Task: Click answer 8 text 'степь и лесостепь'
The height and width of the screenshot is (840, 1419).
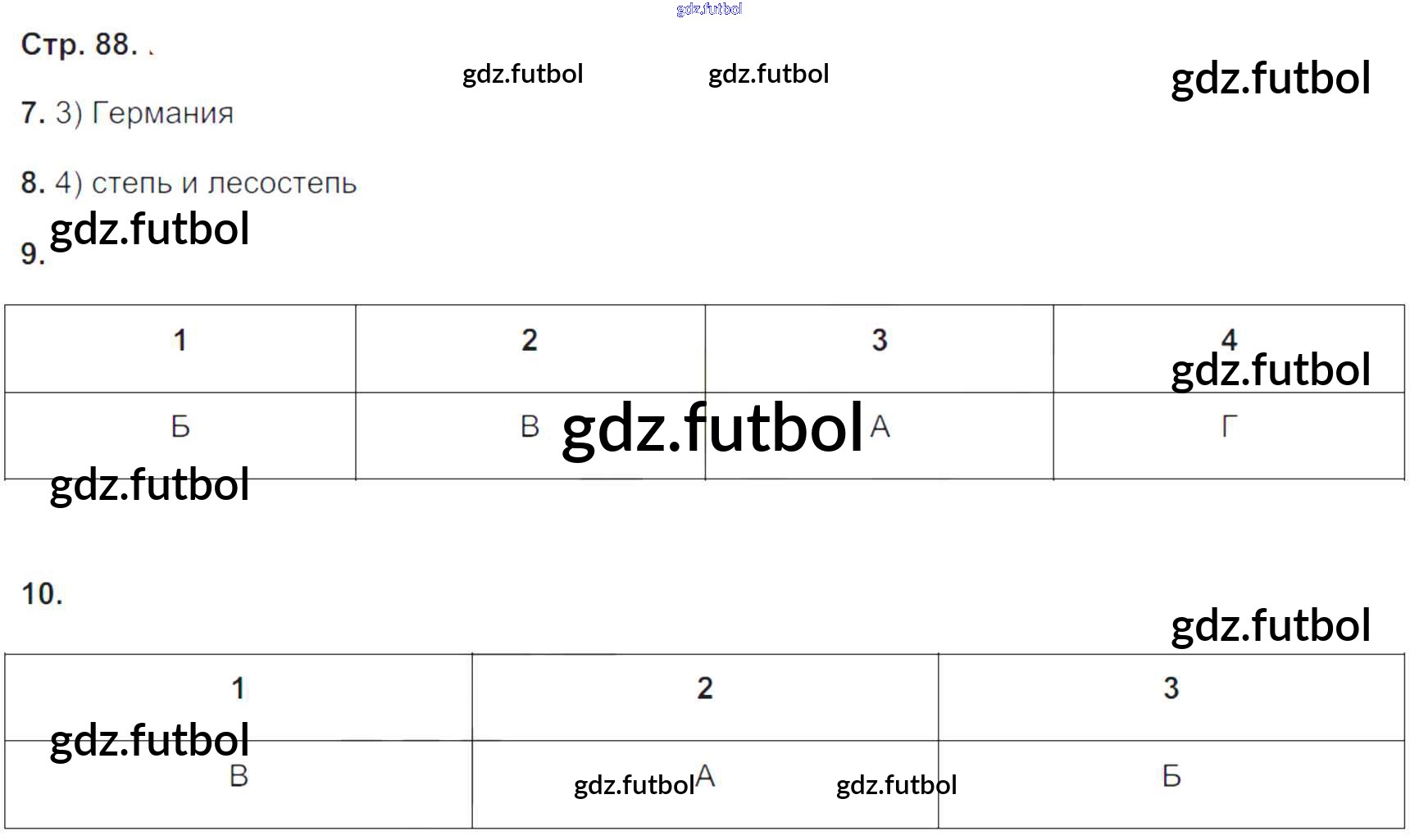Action: (224, 183)
